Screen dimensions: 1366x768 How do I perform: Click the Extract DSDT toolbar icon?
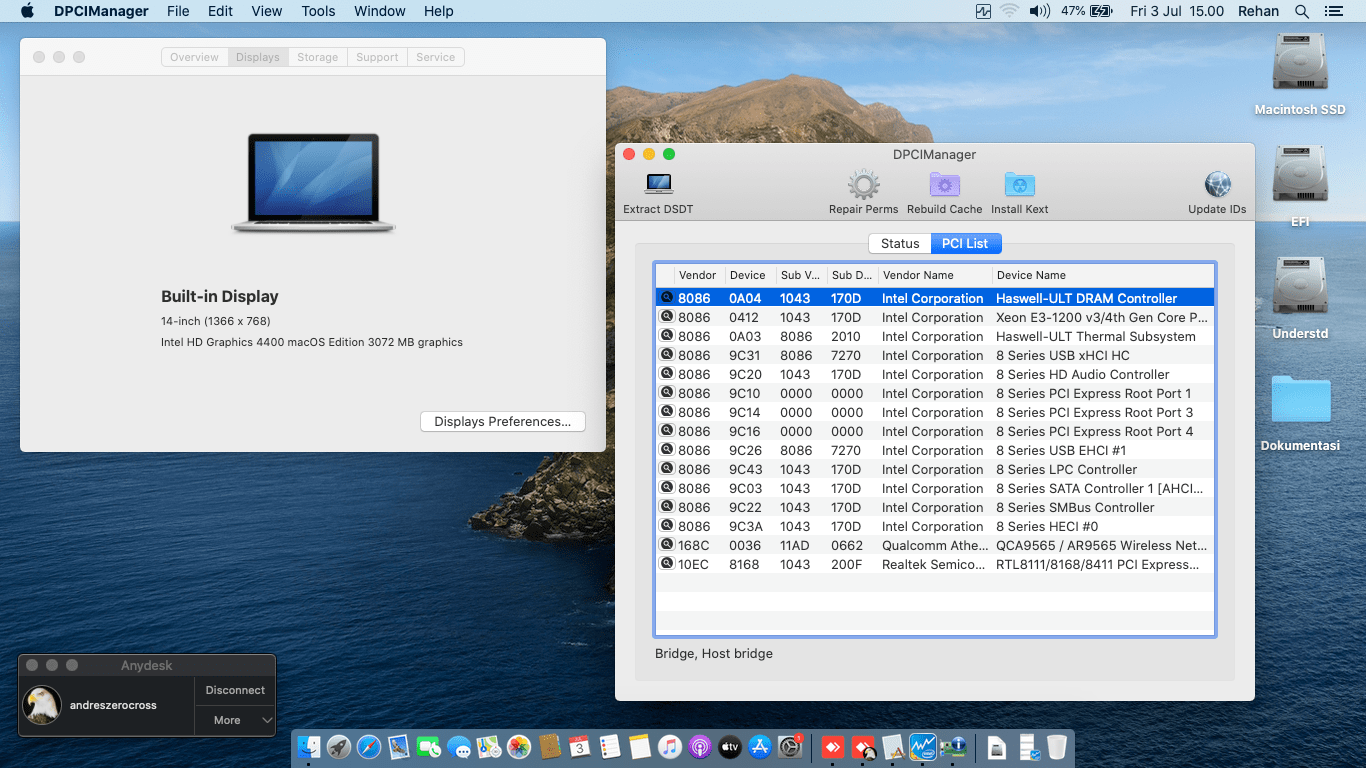pyautogui.click(x=658, y=185)
